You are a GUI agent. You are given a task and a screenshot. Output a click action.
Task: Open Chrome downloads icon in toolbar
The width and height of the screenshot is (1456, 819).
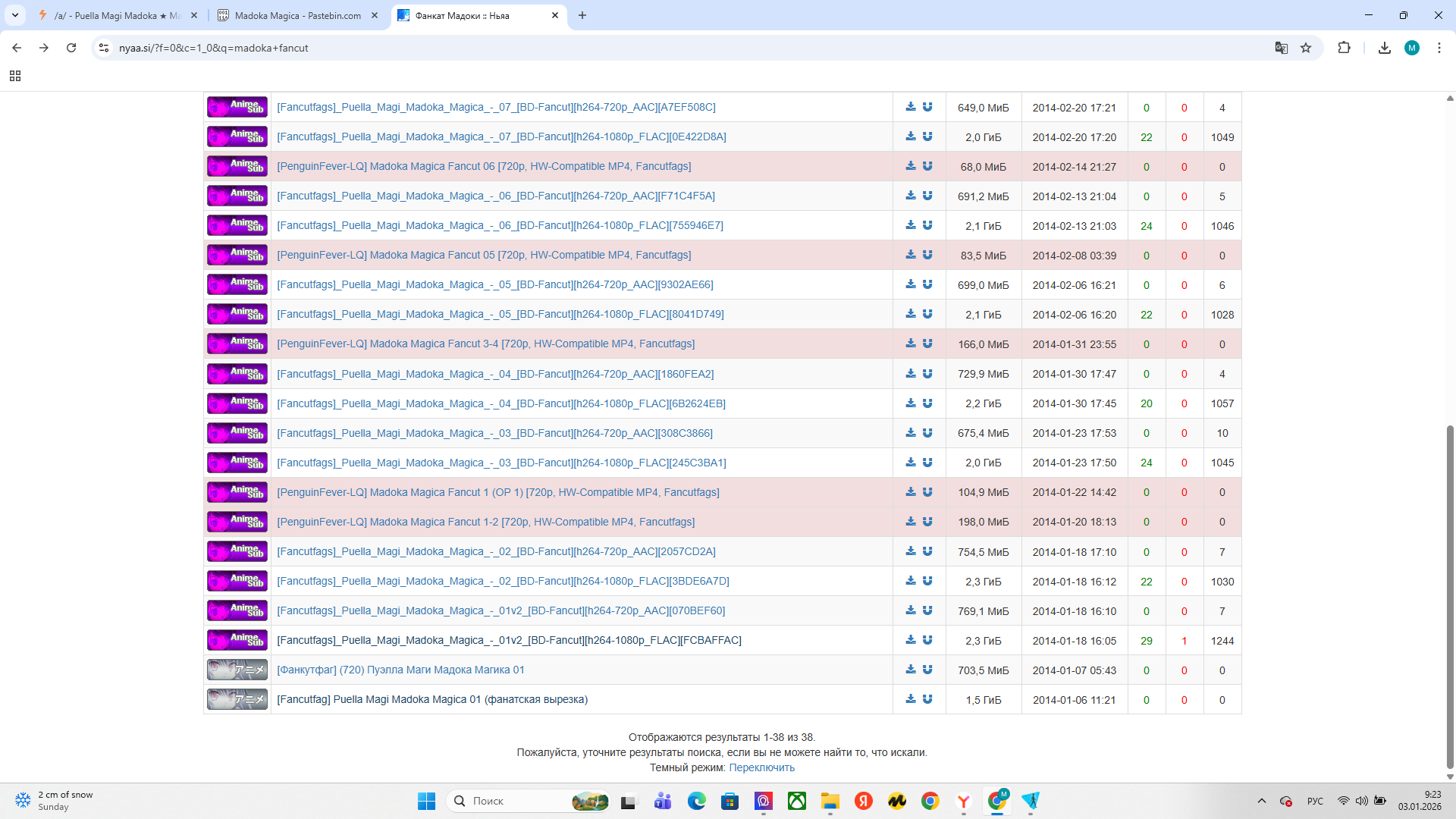[x=1385, y=48]
